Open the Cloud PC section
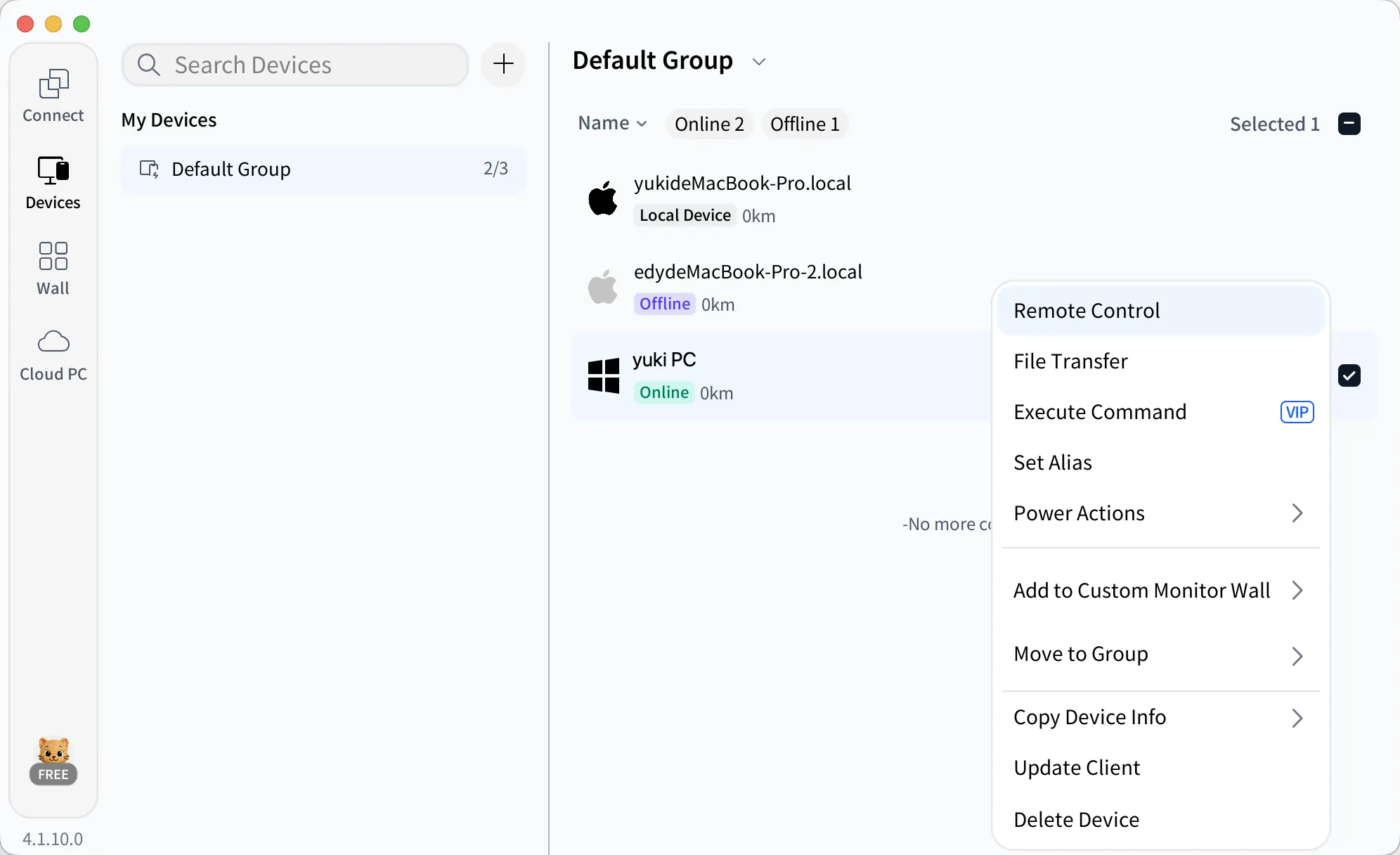The width and height of the screenshot is (1400, 855). coord(53,356)
